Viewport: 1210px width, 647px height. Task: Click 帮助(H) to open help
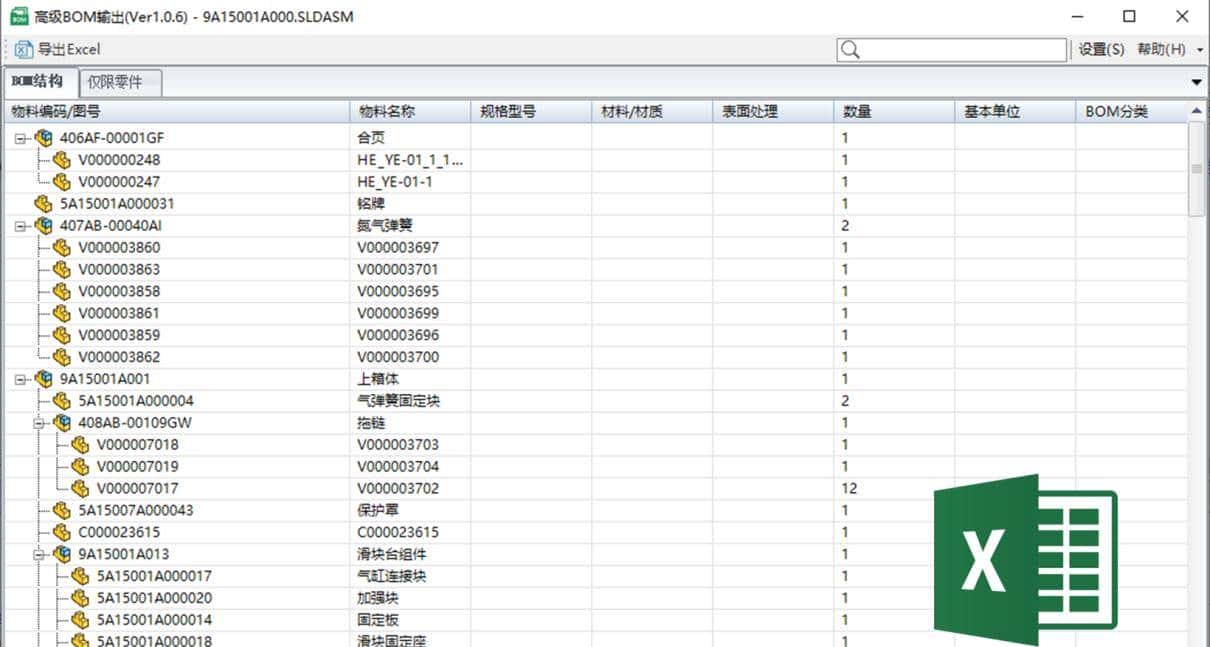(x=1162, y=49)
